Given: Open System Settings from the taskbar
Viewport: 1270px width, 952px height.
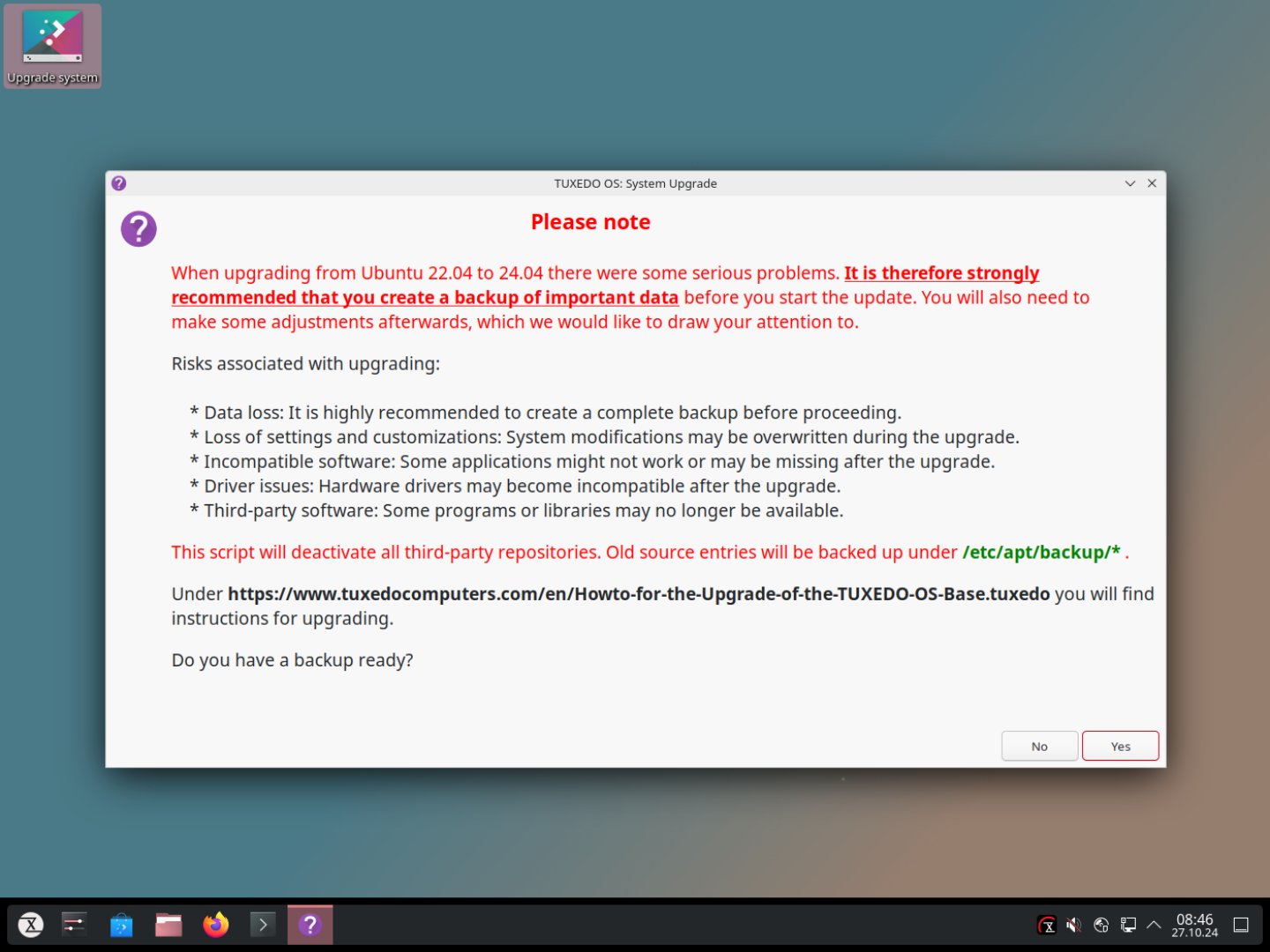Looking at the screenshot, I should click(74, 925).
